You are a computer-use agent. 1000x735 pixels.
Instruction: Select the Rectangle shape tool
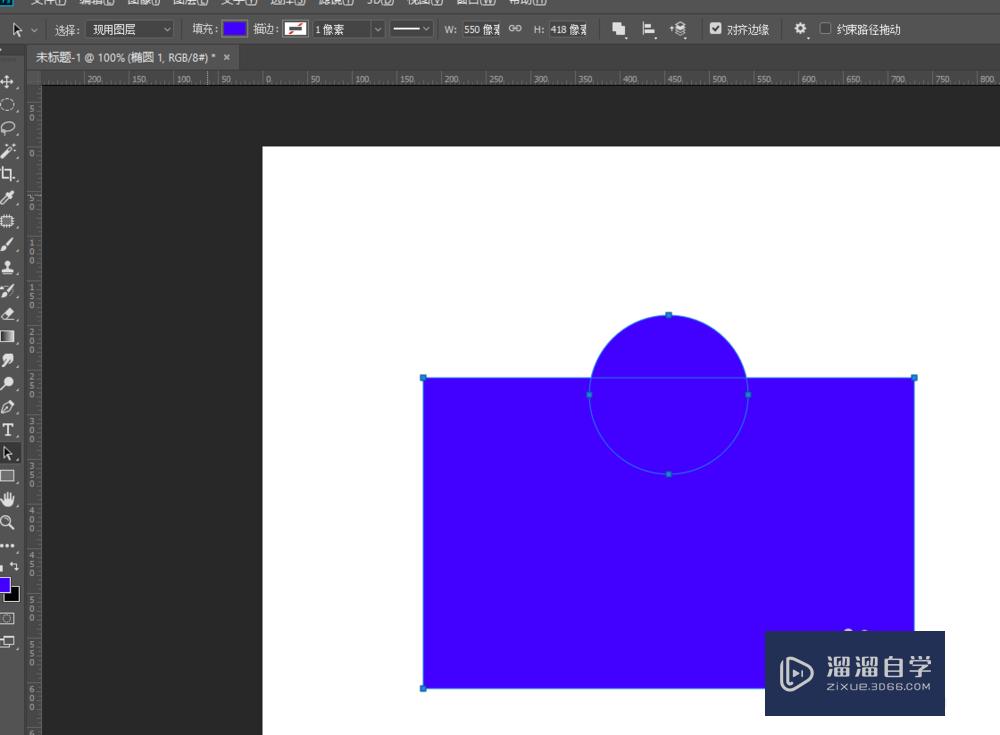point(8,476)
